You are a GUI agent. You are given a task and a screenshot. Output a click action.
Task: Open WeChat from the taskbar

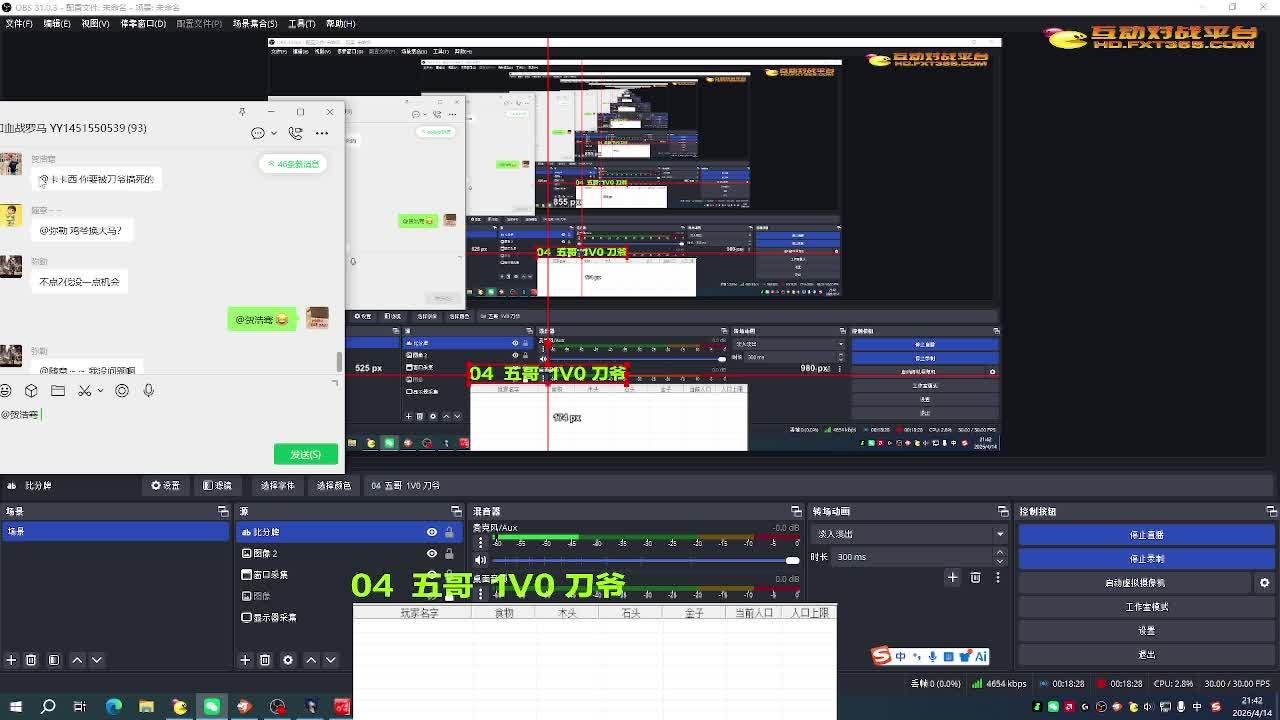(x=212, y=707)
